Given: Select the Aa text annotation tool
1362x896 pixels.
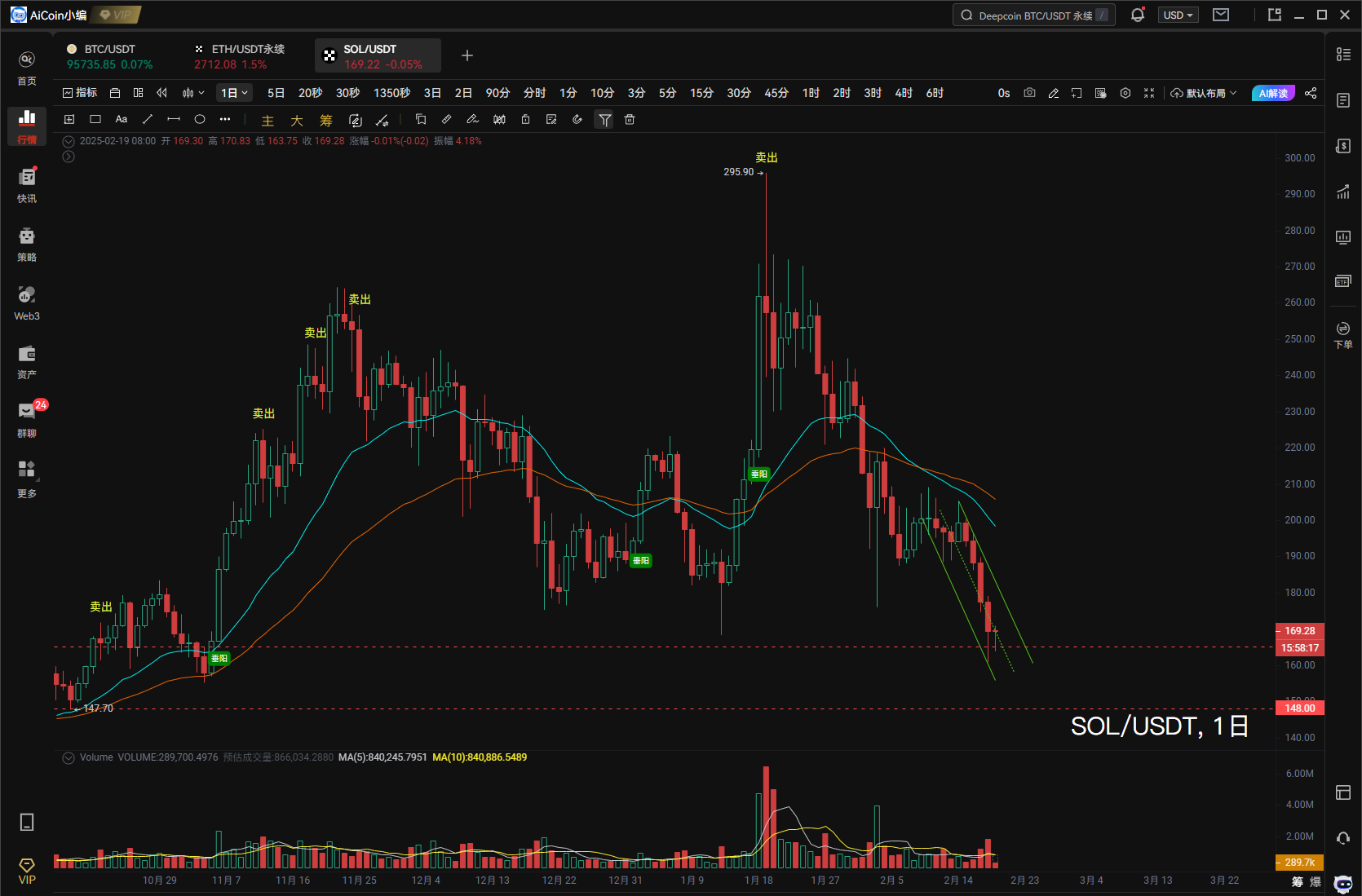Looking at the screenshot, I should [x=122, y=119].
